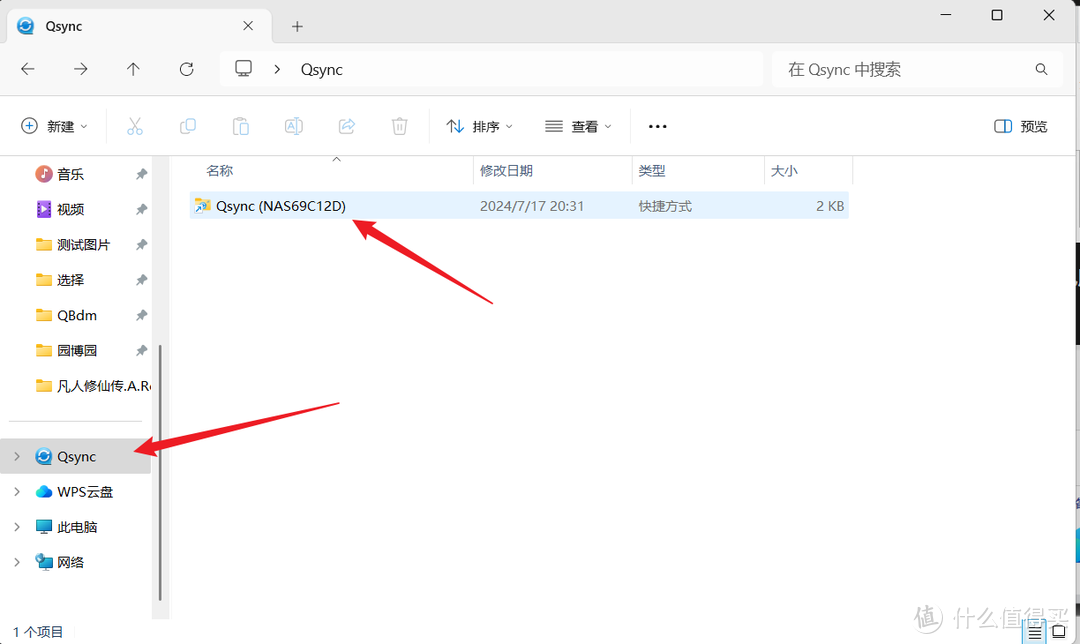1080x644 pixels.
Task: Click the Cut scissors icon
Action: [134, 126]
